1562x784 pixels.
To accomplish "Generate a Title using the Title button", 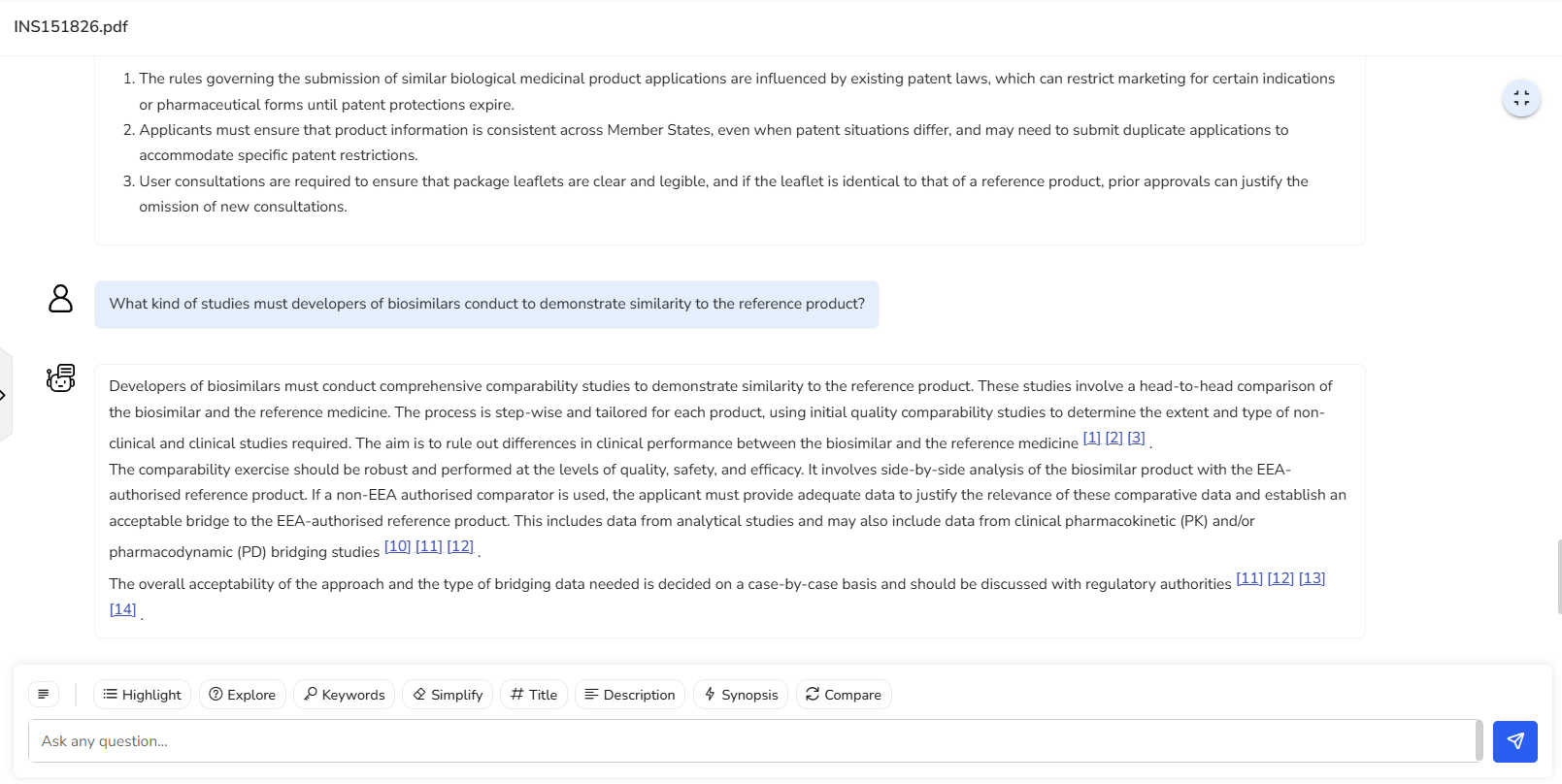I will (x=534, y=695).
